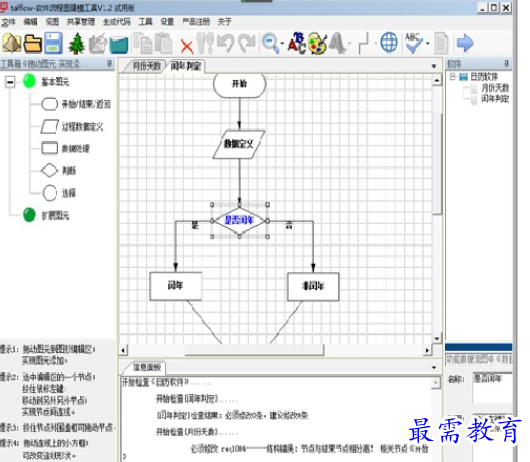Image resolution: width=530 pixels, height=462 pixels.
Task: Redo with the right curved arrow icon
Action: pos(247,43)
